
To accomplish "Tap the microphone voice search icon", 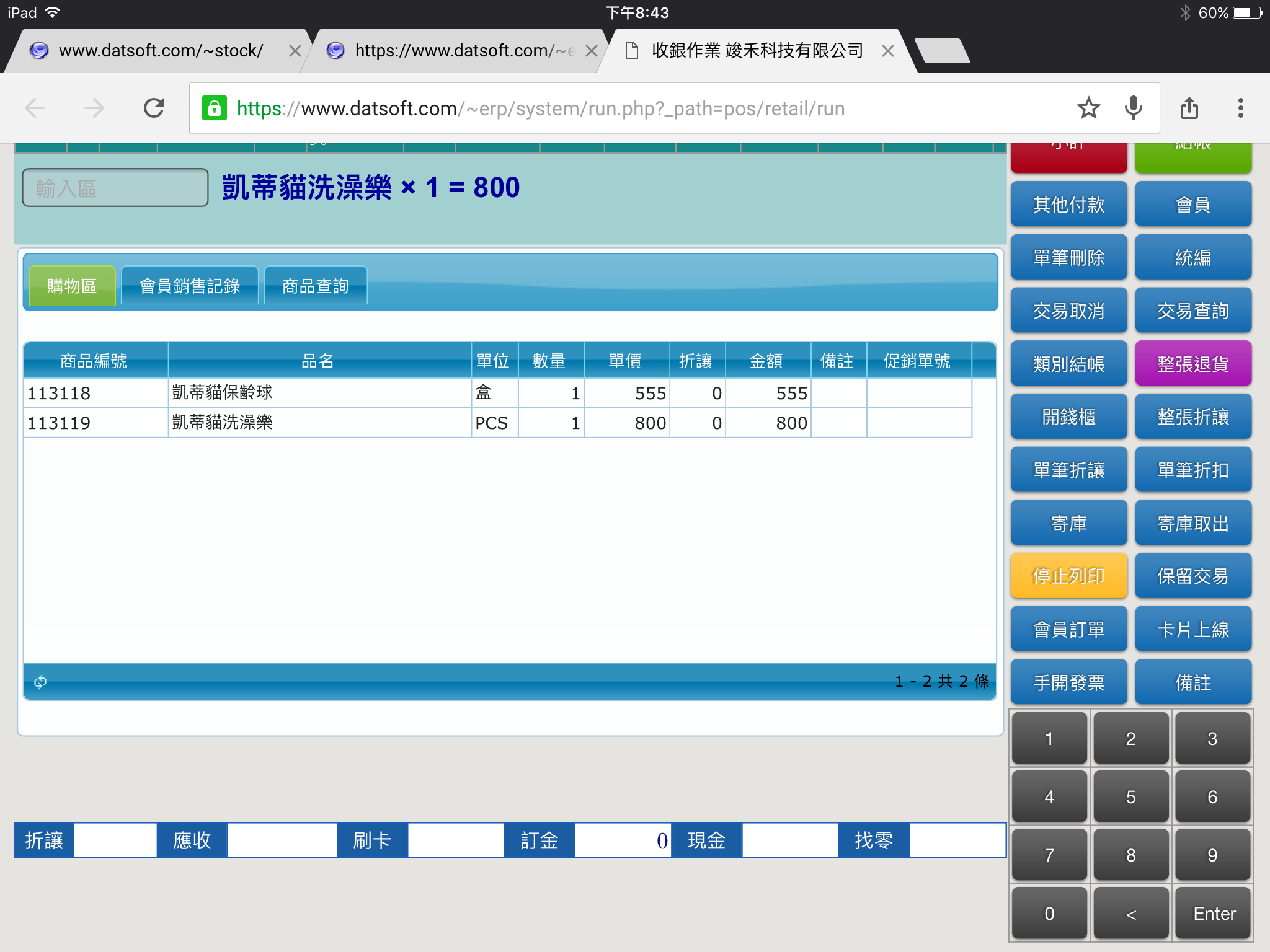I will (x=1133, y=108).
